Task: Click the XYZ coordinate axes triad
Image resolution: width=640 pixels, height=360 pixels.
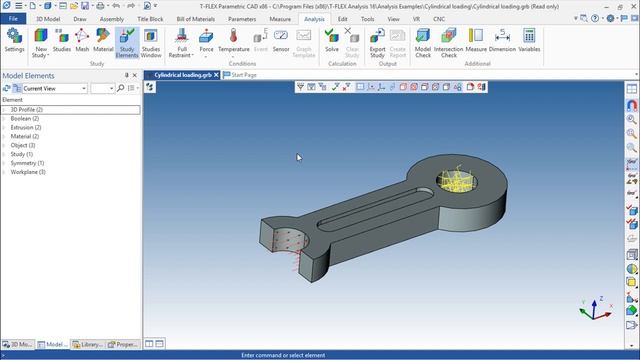Action: (596, 308)
